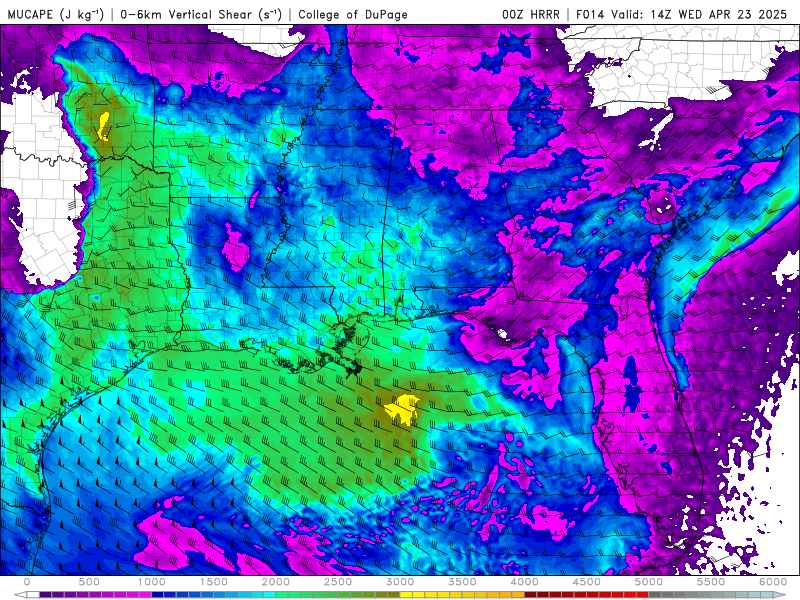Click the 3000 tick label on the color scale

pyautogui.click(x=400, y=582)
